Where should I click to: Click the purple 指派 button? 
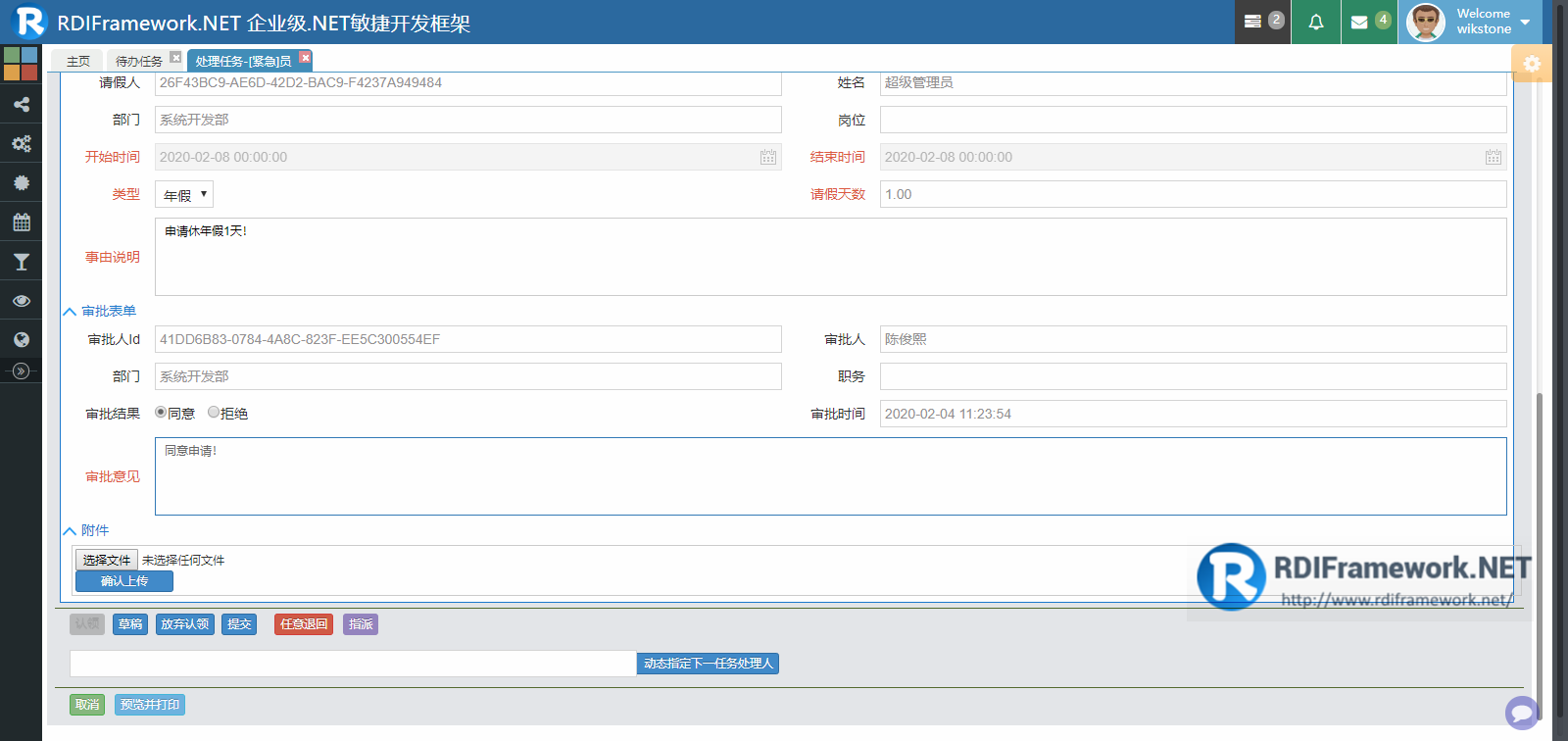(361, 624)
